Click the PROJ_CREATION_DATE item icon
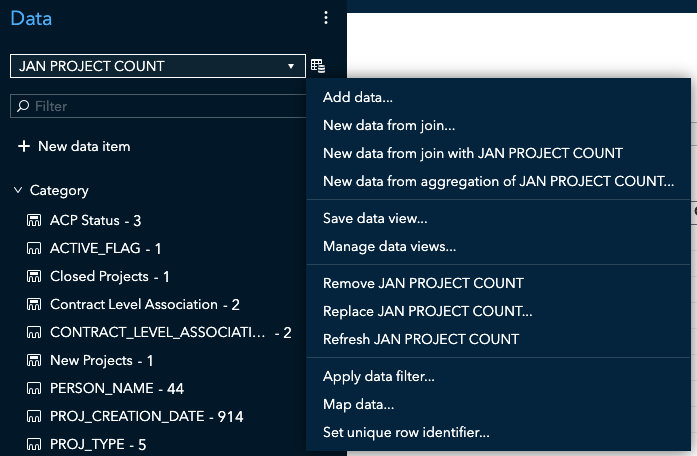Image resolution: width=697 pixels, height=456 pixels. 32,416
